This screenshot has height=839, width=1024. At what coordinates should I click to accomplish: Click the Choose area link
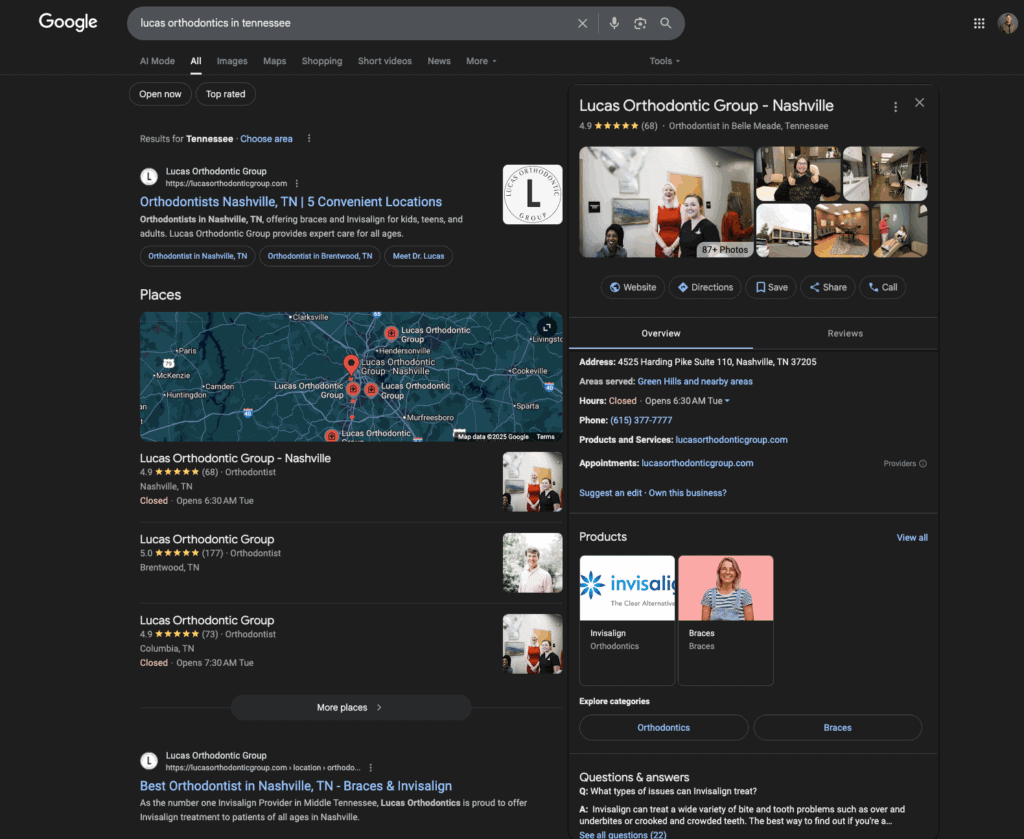point(266,139)
